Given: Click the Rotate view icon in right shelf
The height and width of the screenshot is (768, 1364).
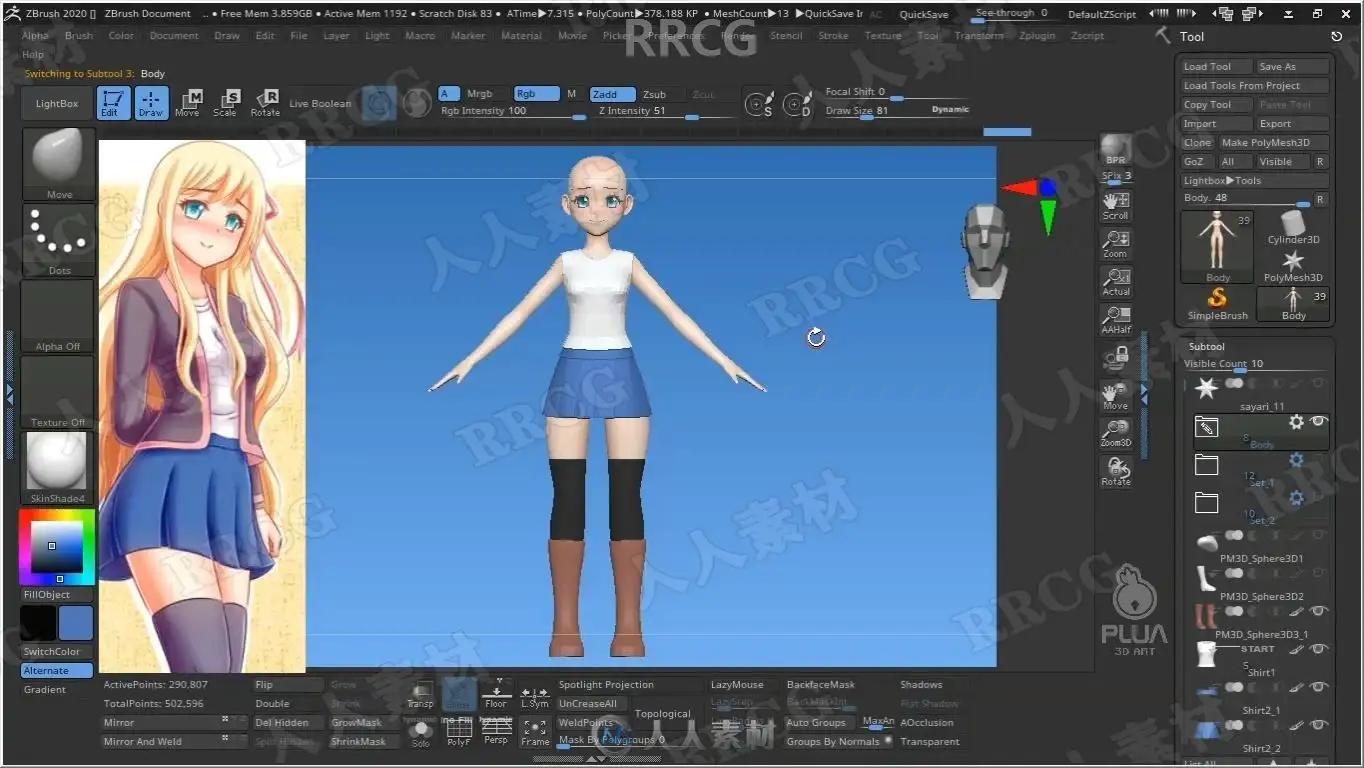Looking at the screenshot, I should pyautogui.click(x=1116, y=471).
